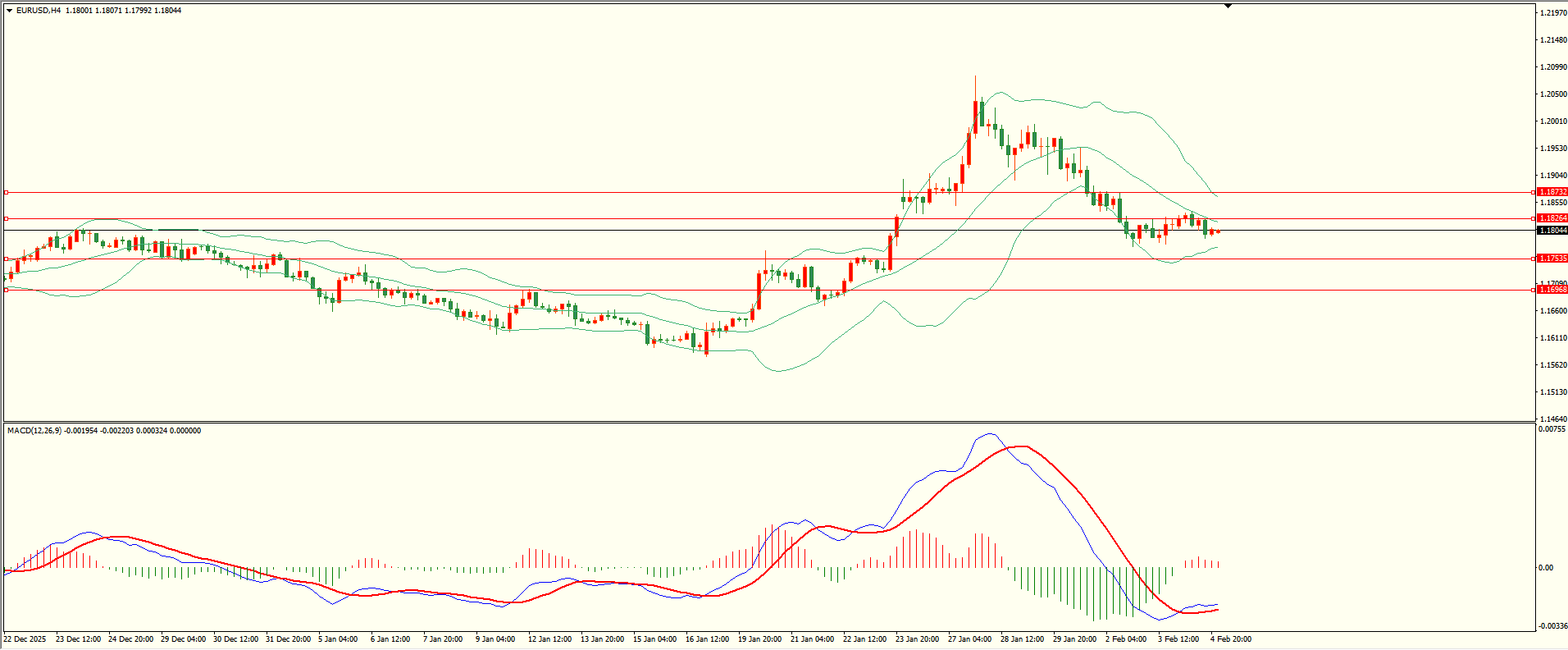This screenshot has height=650, width=1568.
Task: Select the red 1.18264 price label
Action: click(1552, 218)
